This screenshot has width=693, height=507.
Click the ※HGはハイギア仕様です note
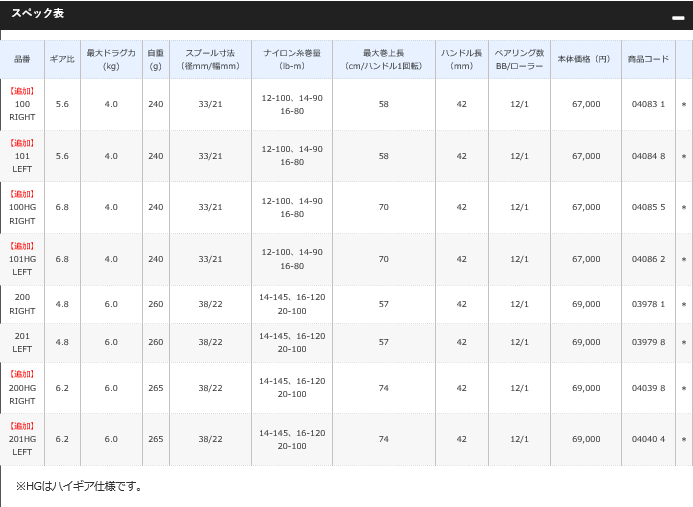pyautogui.click(x=79, y=486)
